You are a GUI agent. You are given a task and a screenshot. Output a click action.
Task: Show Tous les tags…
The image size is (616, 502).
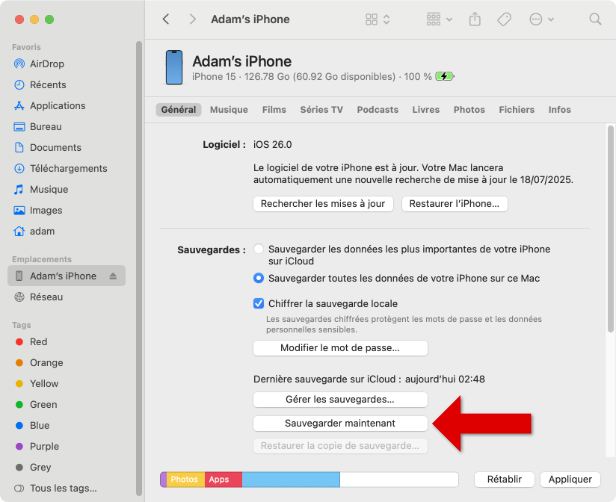click(x=63, y=488)
